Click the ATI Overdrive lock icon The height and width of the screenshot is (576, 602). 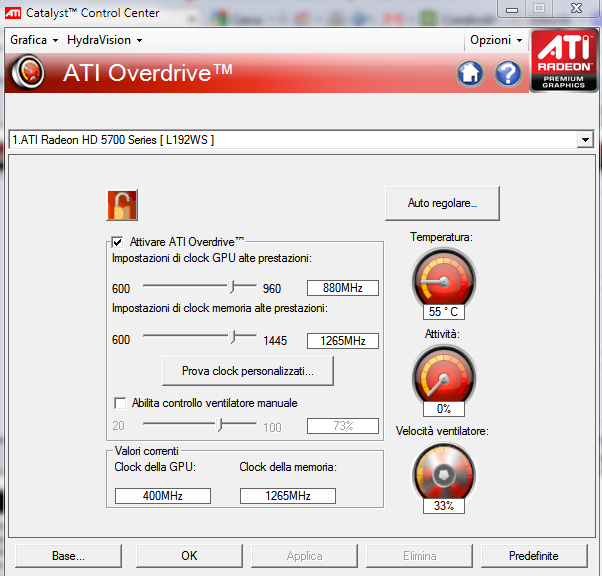pos(122,205)
